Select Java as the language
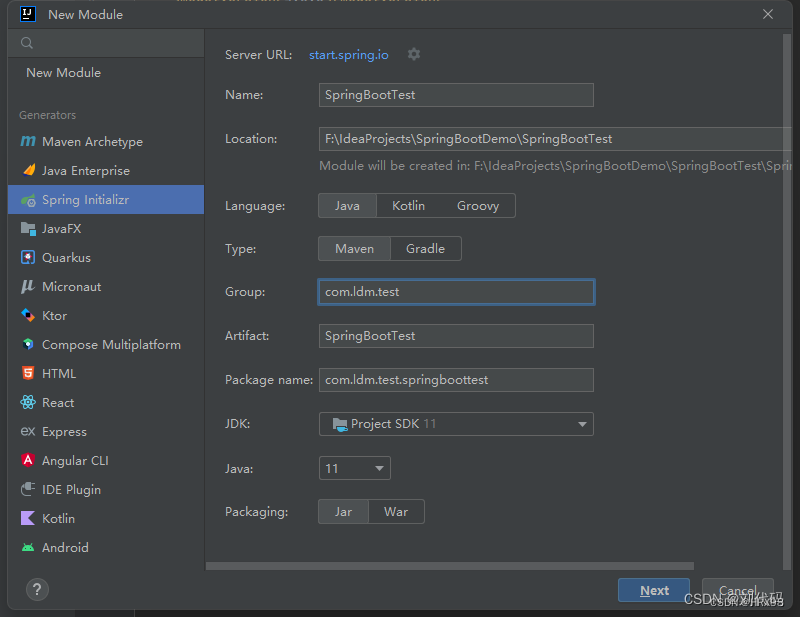The width and height of the screenshot is (800, 617). click(x=347, y=206)
